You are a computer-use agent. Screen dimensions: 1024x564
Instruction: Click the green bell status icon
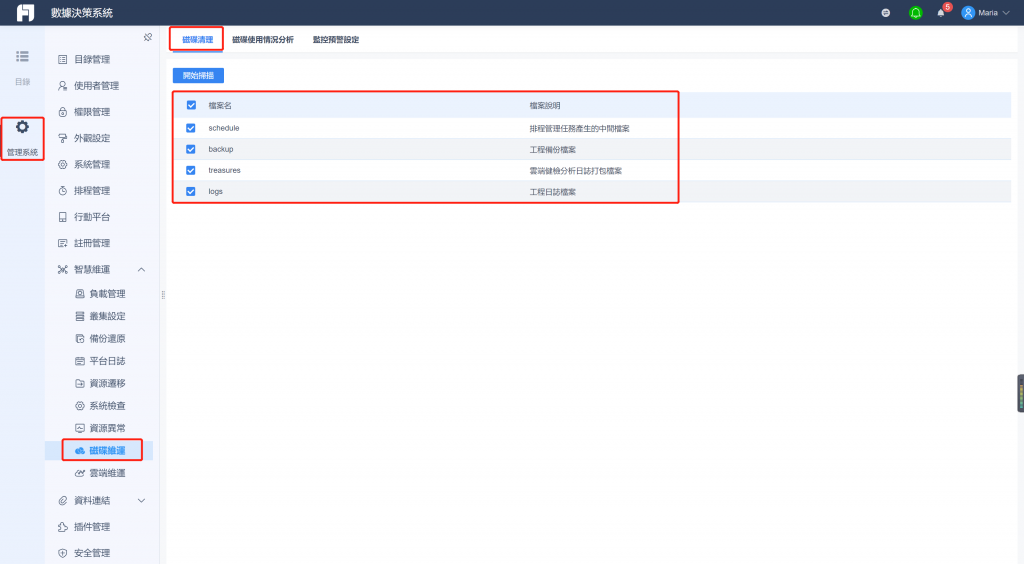(916, 13)
